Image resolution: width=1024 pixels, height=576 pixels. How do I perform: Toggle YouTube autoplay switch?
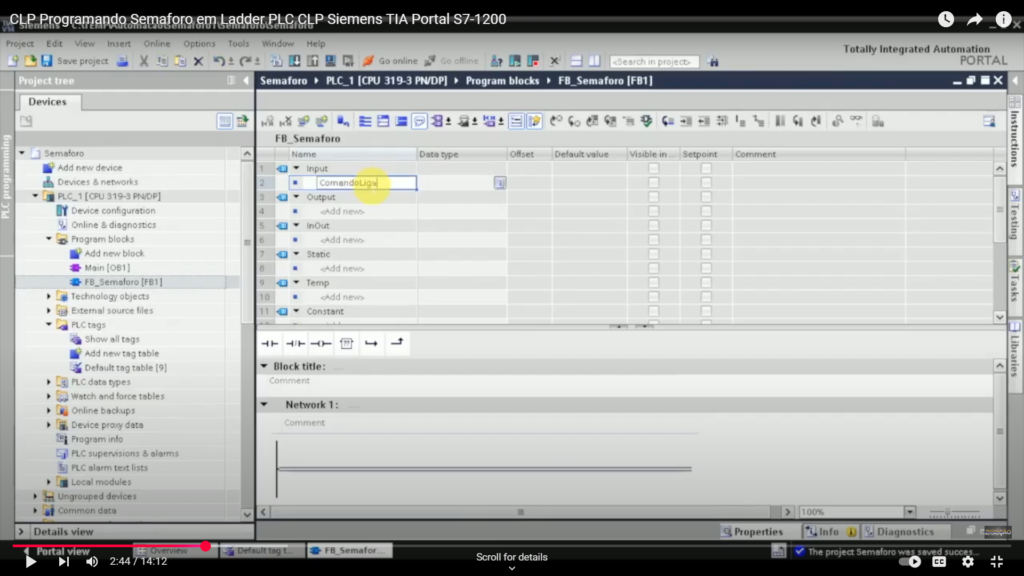(909, 561)
